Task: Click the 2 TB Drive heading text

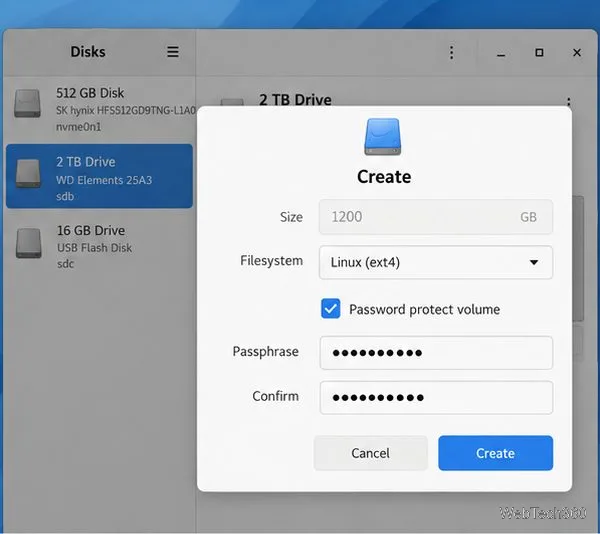Action: (295, 99)
